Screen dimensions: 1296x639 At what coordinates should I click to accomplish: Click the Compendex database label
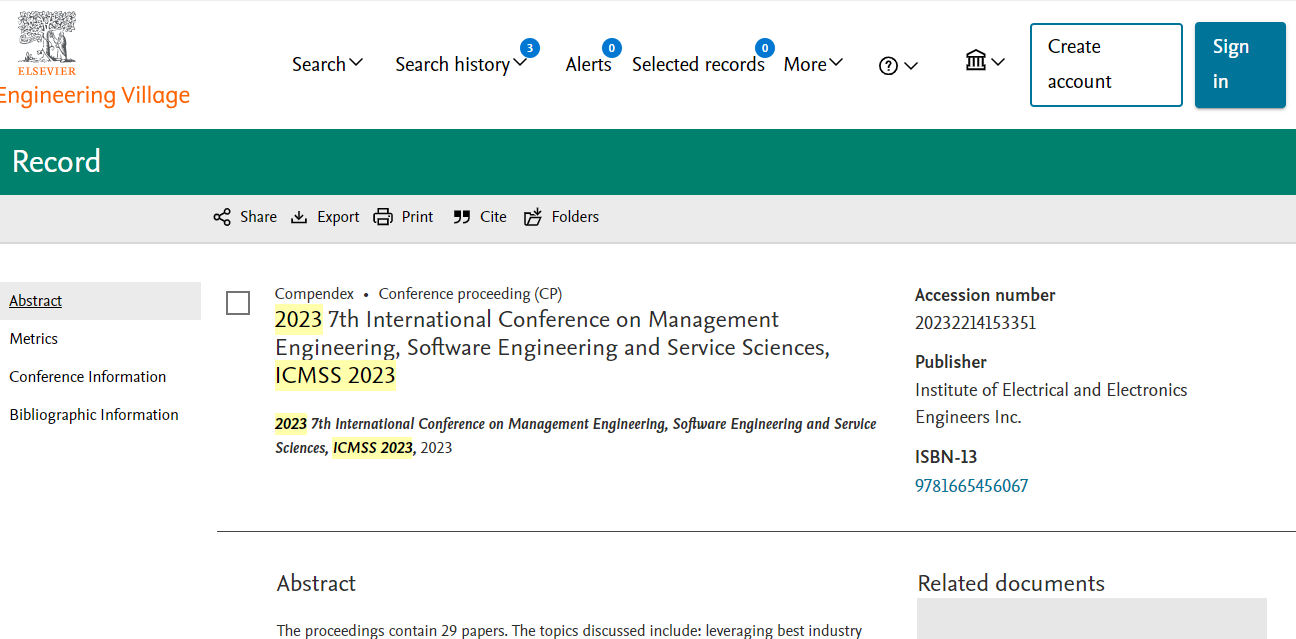(314, 294)
